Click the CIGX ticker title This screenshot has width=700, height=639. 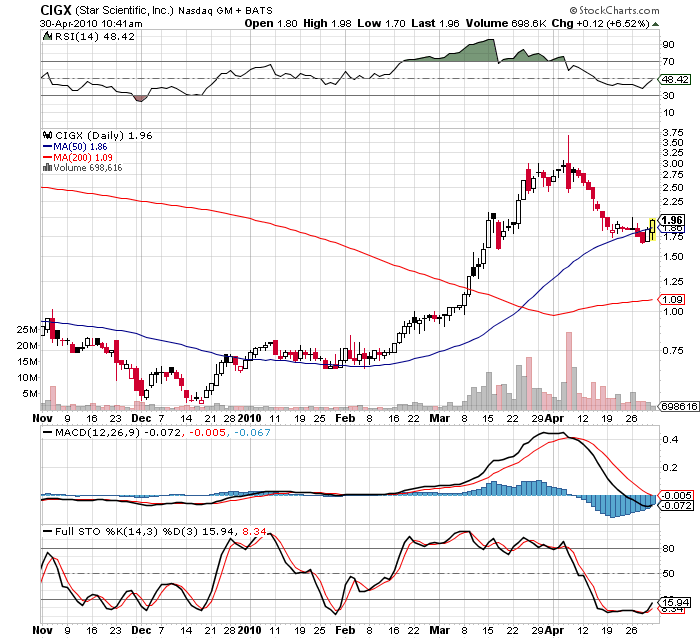point(56,10)
